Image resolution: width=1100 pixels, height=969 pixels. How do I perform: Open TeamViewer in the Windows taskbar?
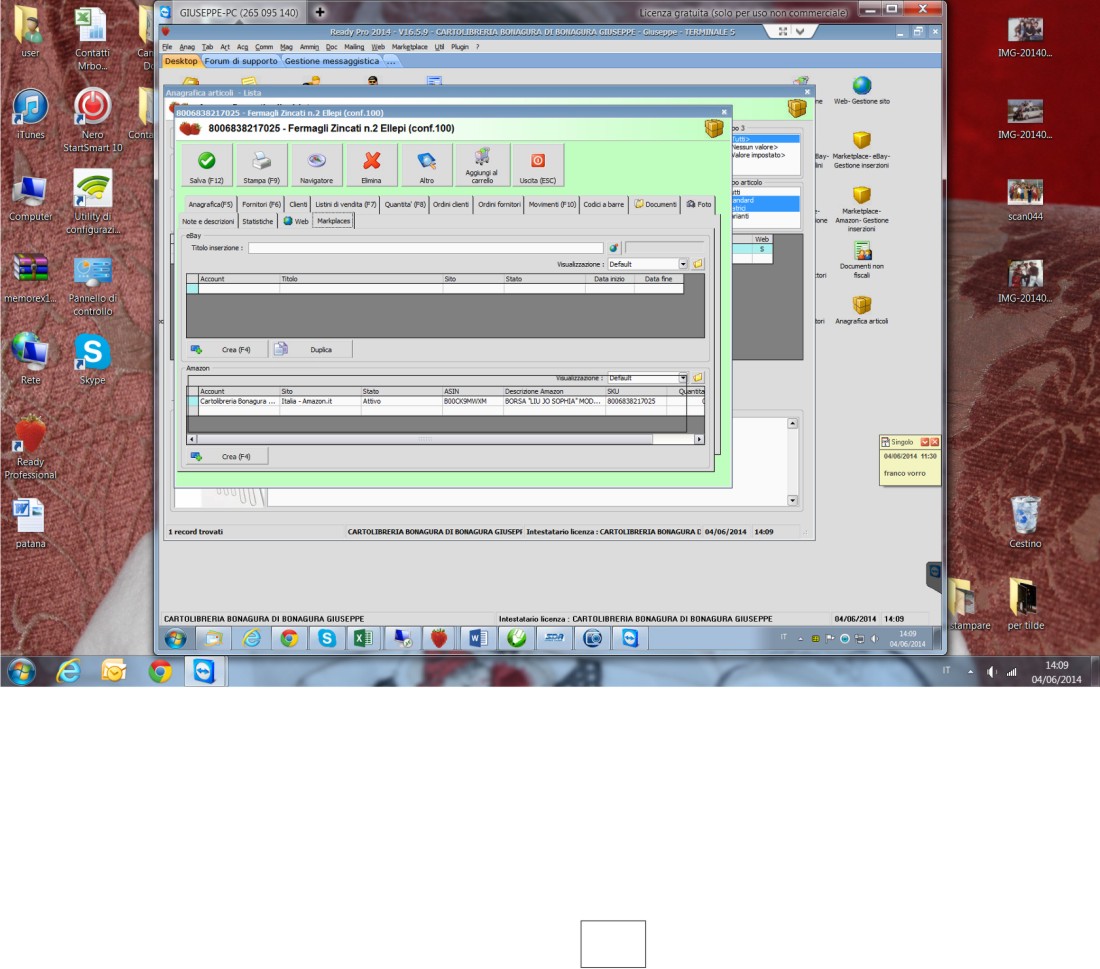click(204, 671)
